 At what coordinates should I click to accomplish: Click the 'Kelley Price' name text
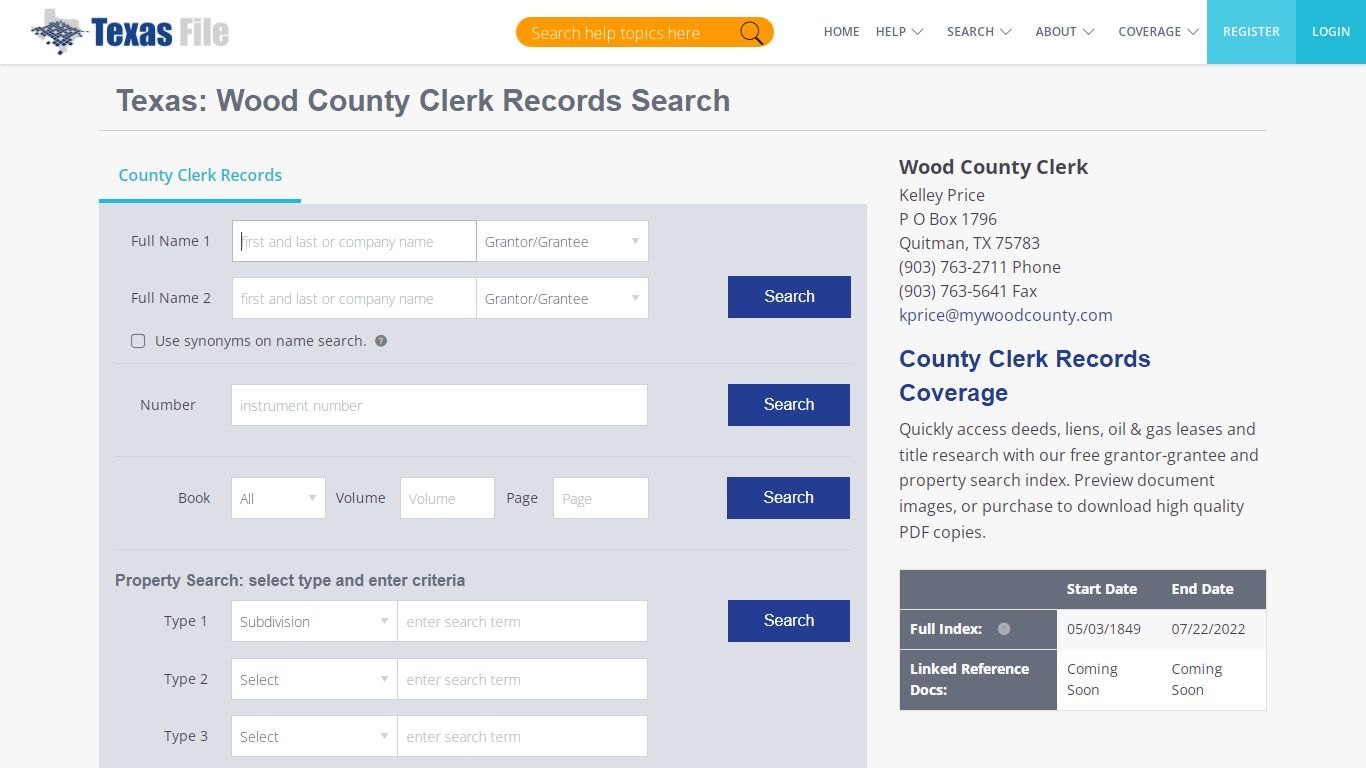(942, 195)
